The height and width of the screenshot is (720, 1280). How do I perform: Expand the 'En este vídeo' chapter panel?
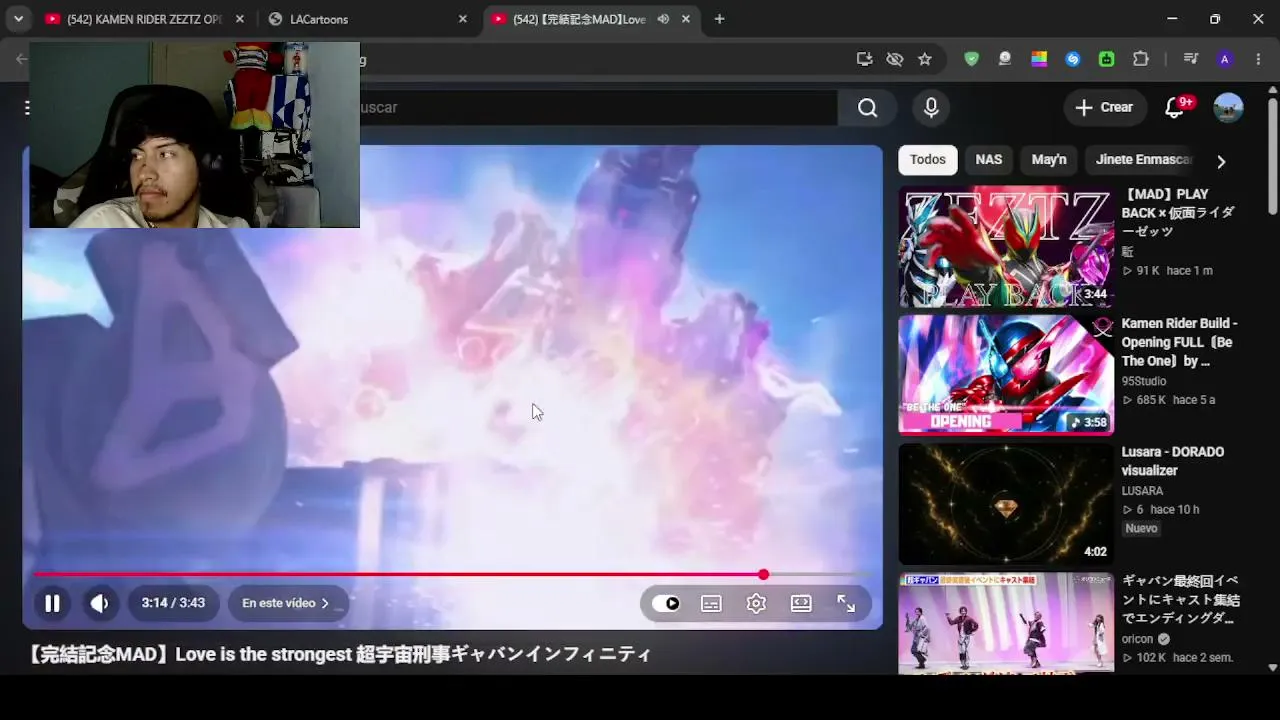(287, 603)
